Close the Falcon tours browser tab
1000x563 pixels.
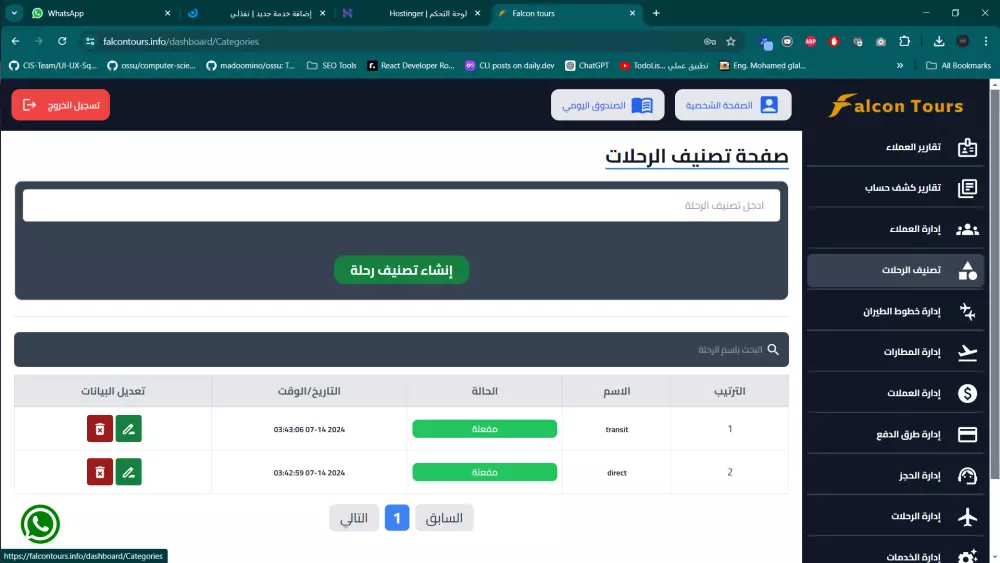(632, 13)
